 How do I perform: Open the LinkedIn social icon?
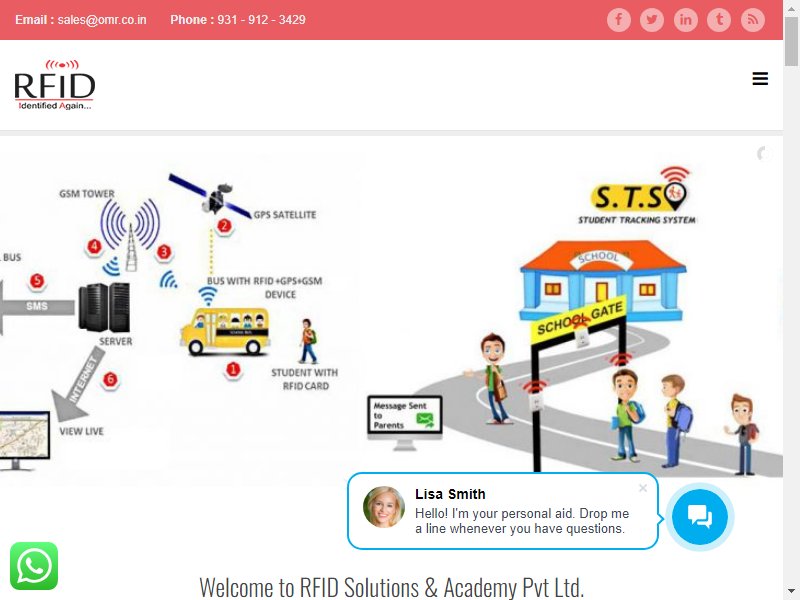point(686,20)
